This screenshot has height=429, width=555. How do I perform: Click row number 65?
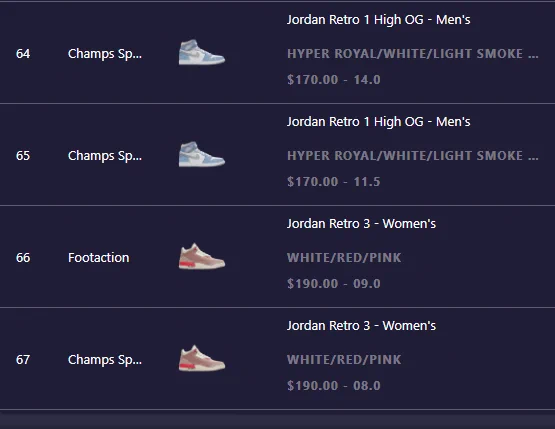click(x=23, y=156)
